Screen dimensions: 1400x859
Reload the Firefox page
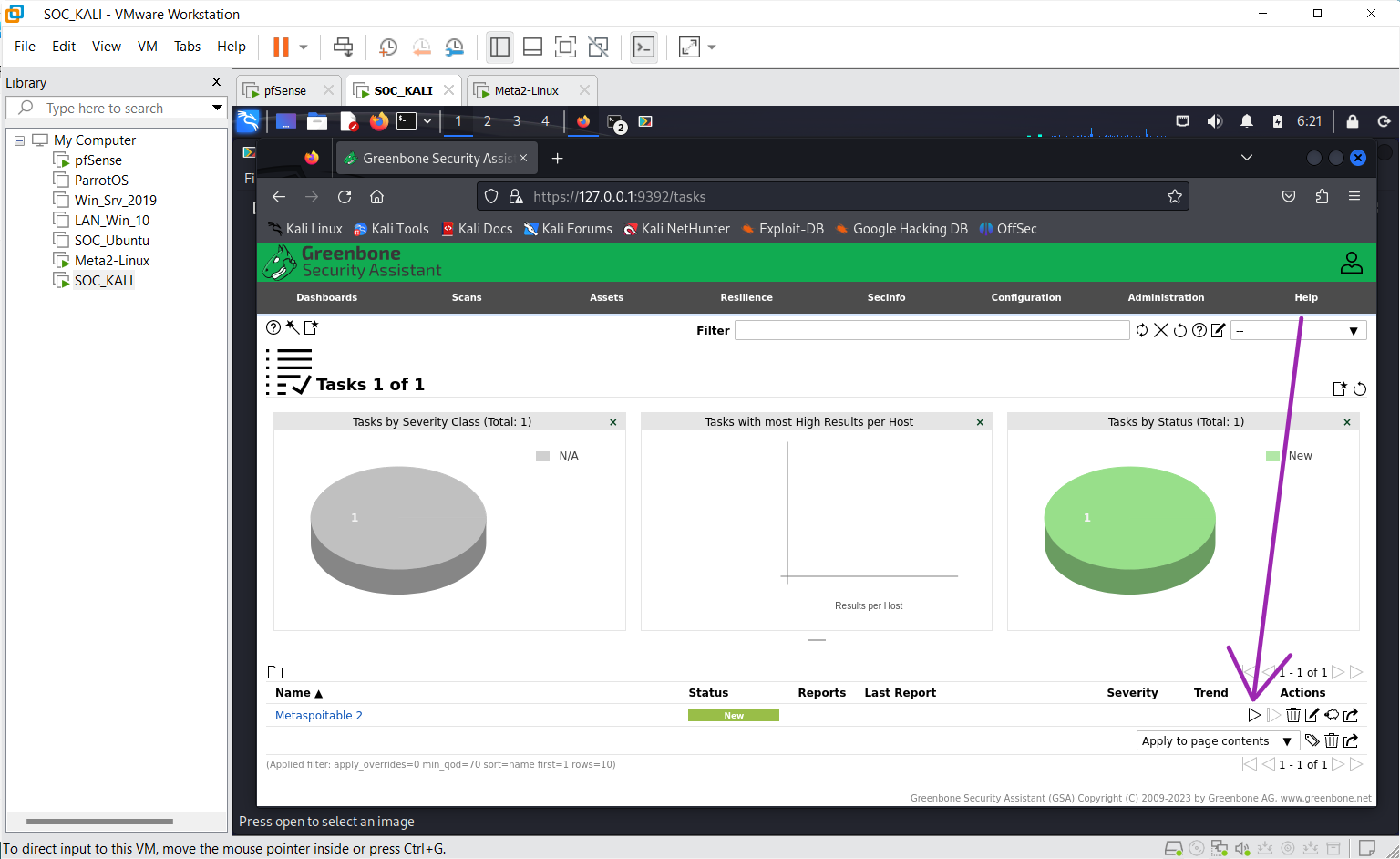[345, 196]
